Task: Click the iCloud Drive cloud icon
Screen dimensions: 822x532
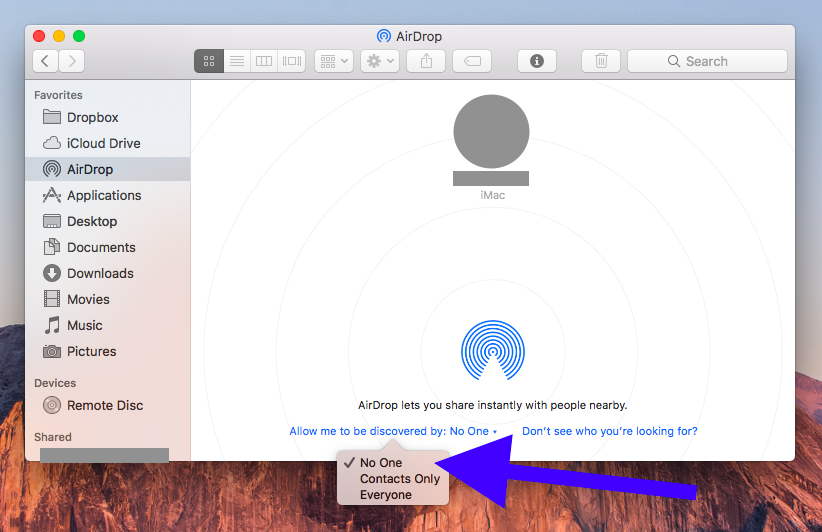Action: [51, 143]
